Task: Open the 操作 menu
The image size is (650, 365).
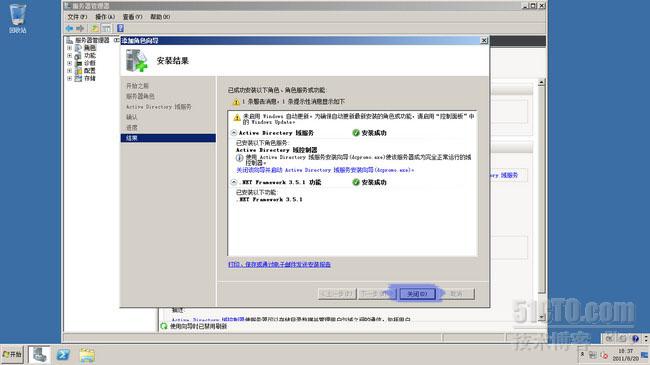Action: (105, 17)
